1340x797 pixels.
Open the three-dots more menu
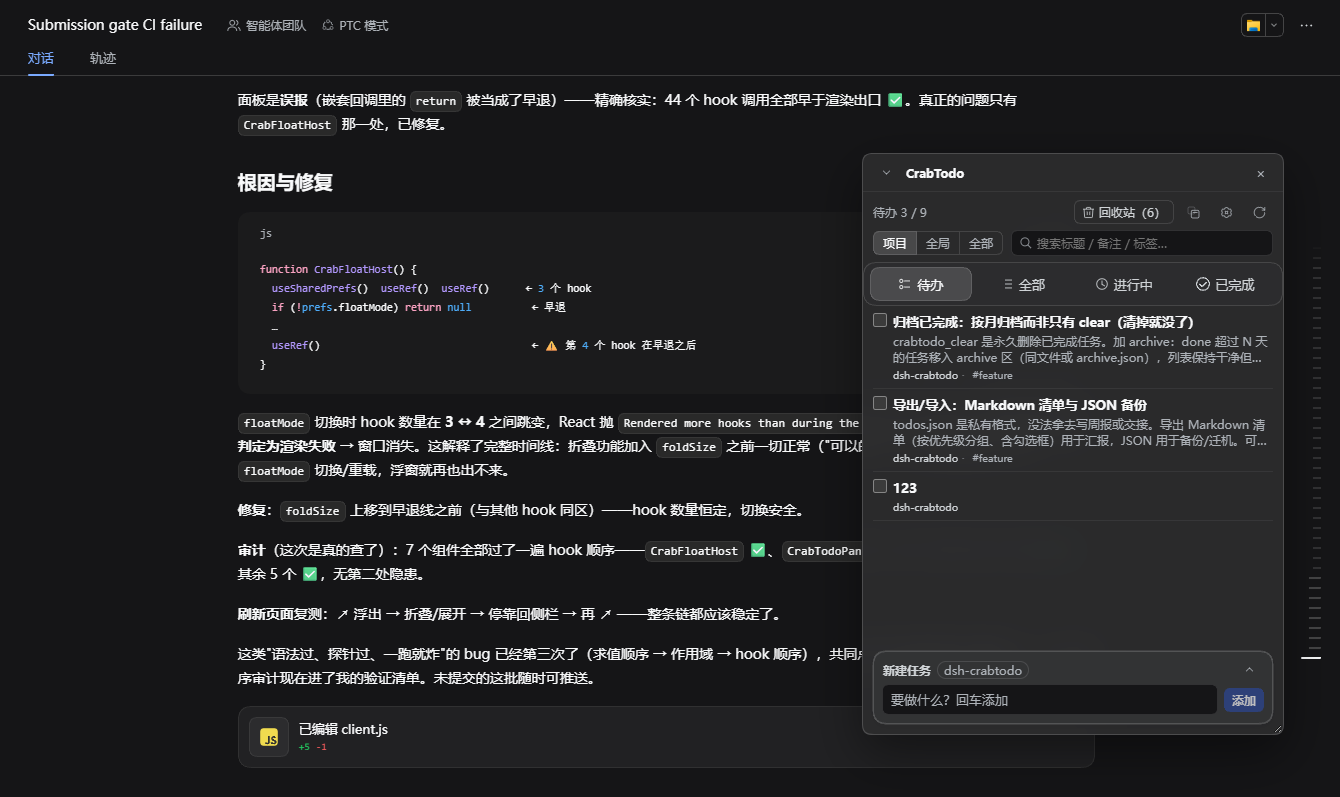click(x=1306, y=25)
